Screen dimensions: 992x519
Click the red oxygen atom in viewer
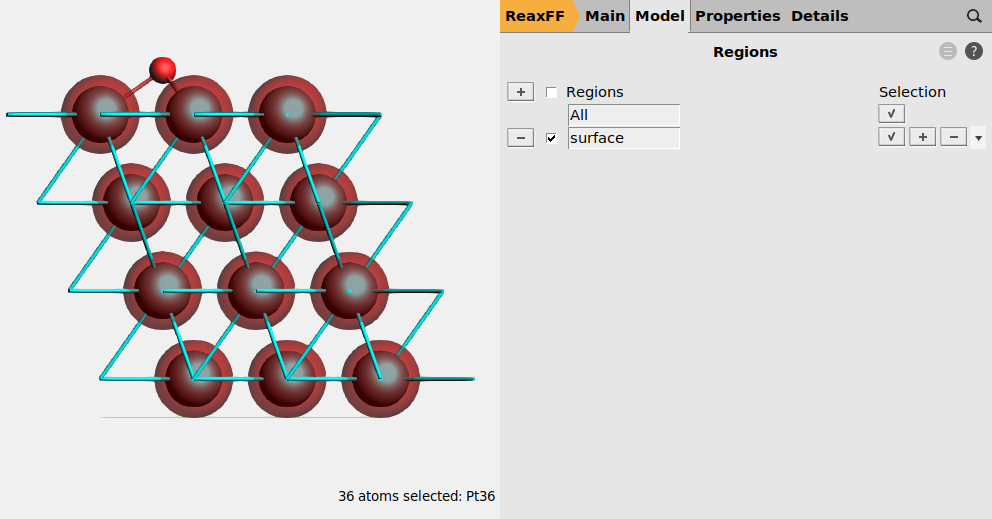coord(162,69)
